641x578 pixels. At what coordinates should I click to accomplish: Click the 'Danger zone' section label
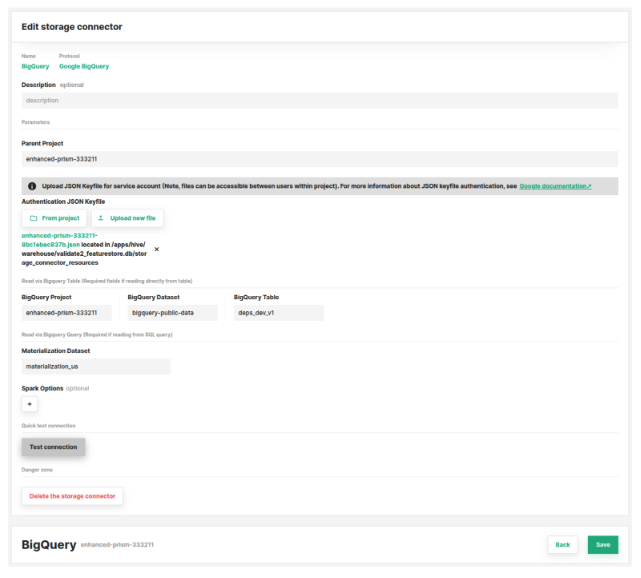(x=37, y=470)
